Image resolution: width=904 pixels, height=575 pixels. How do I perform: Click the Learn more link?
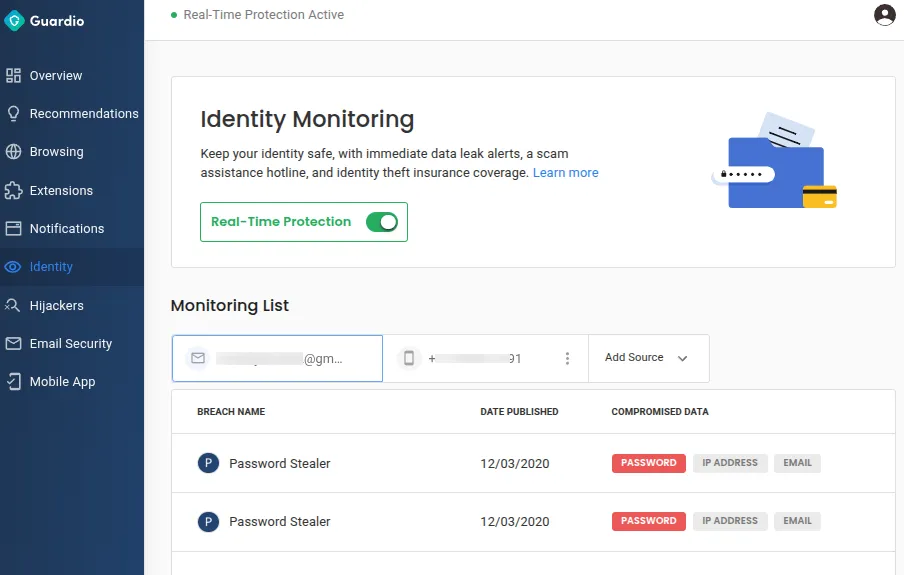click(565, 172)
